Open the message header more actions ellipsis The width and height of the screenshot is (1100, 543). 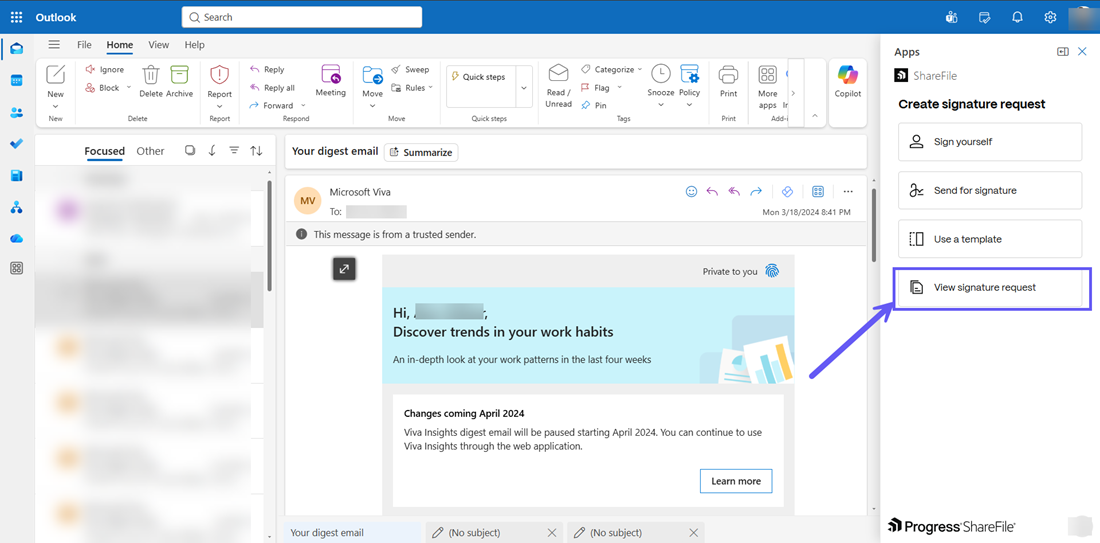[x=848, y=191]
